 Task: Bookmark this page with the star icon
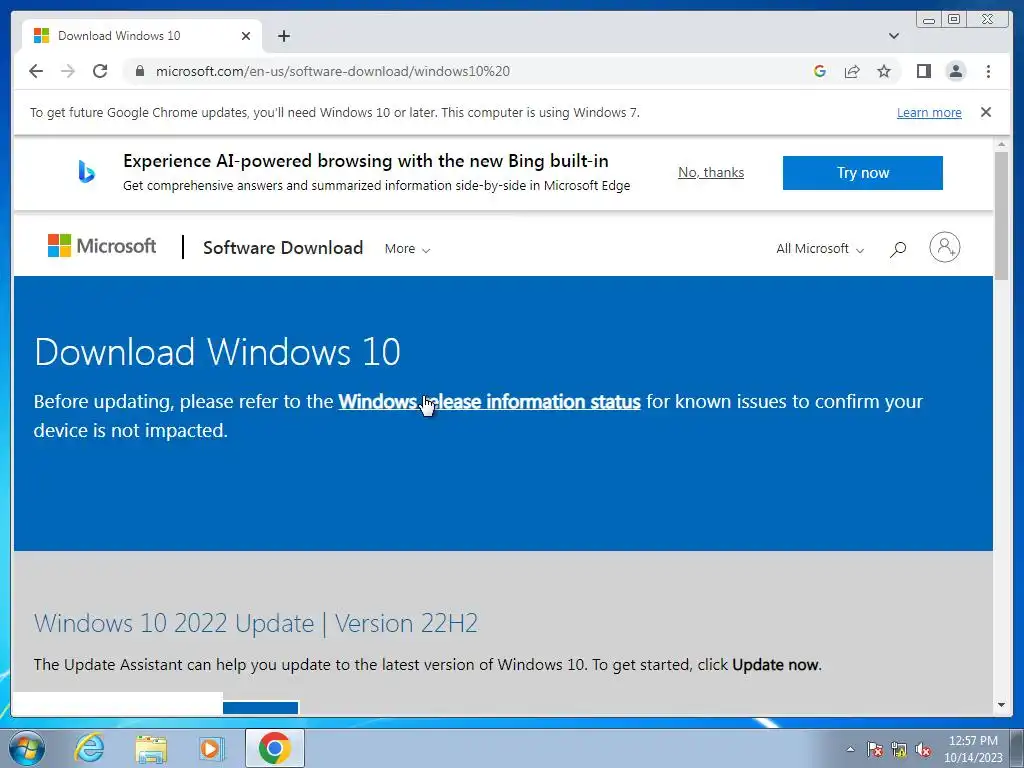pyautogui.click(x=884, y=71)
